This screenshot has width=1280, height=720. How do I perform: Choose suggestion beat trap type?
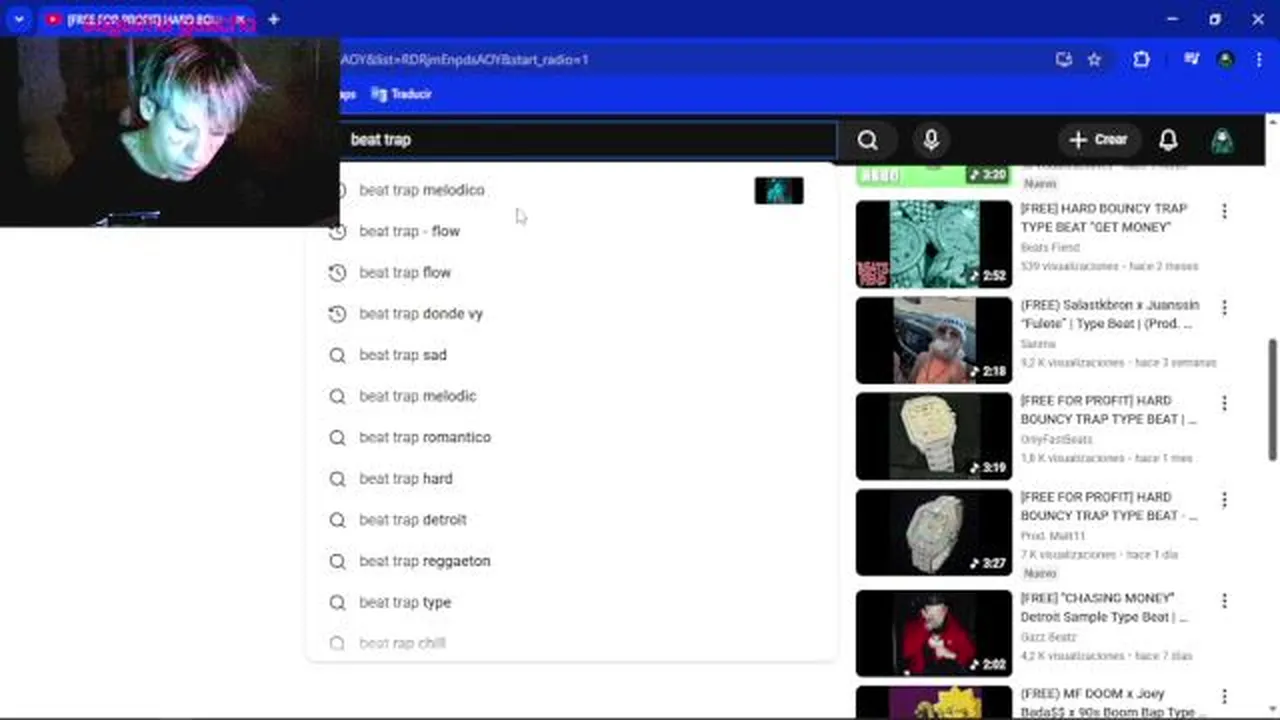[572, 602]
